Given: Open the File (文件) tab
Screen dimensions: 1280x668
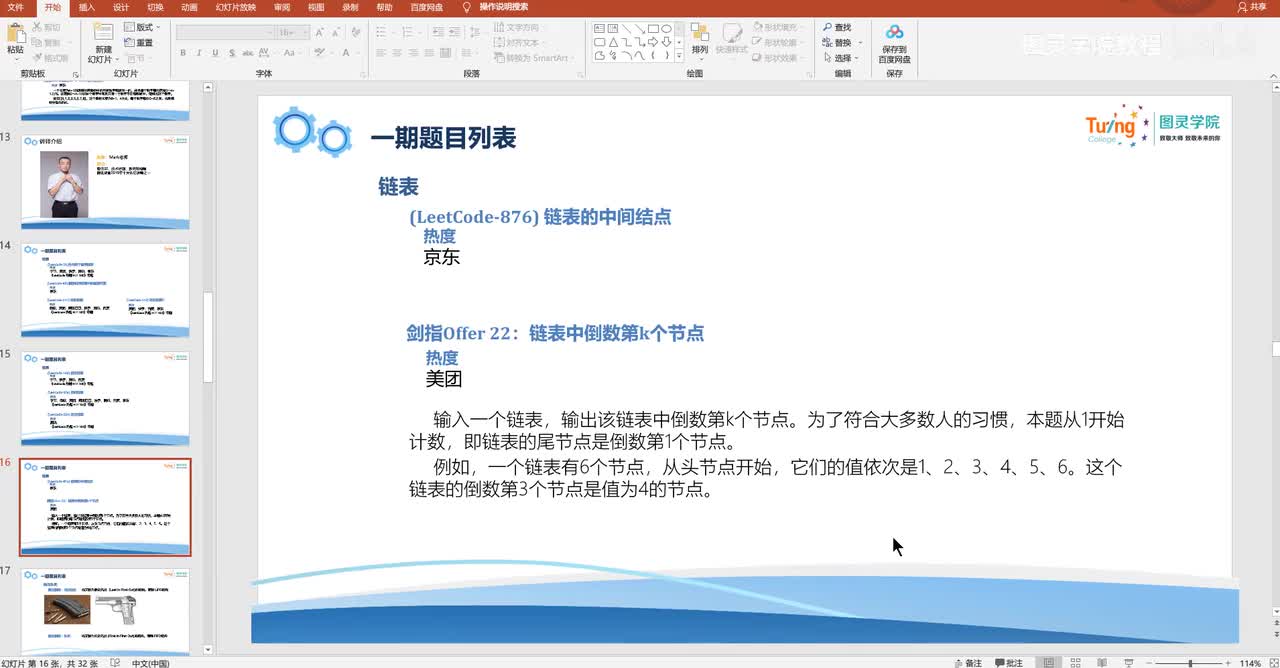Looking at the screenshot, I should [x=15, y=7].
